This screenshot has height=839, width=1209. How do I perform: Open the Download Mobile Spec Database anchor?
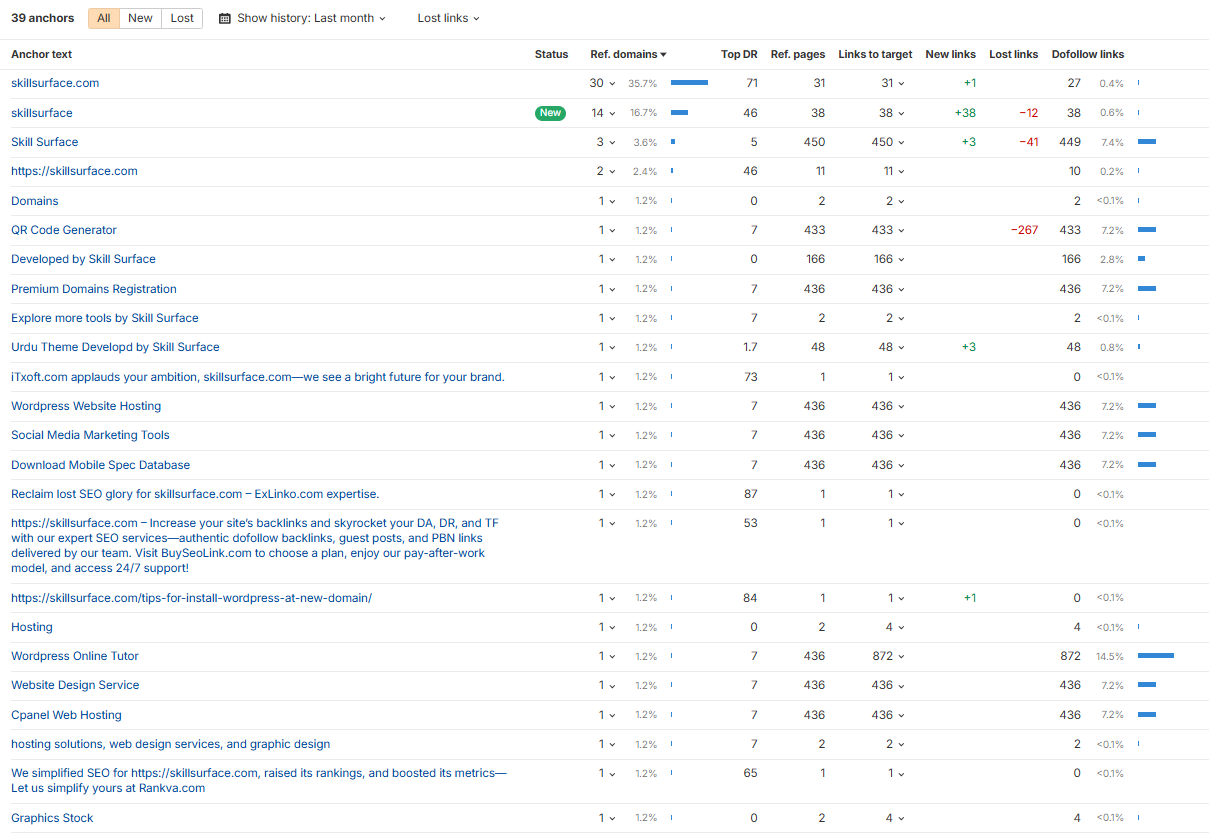100,465
